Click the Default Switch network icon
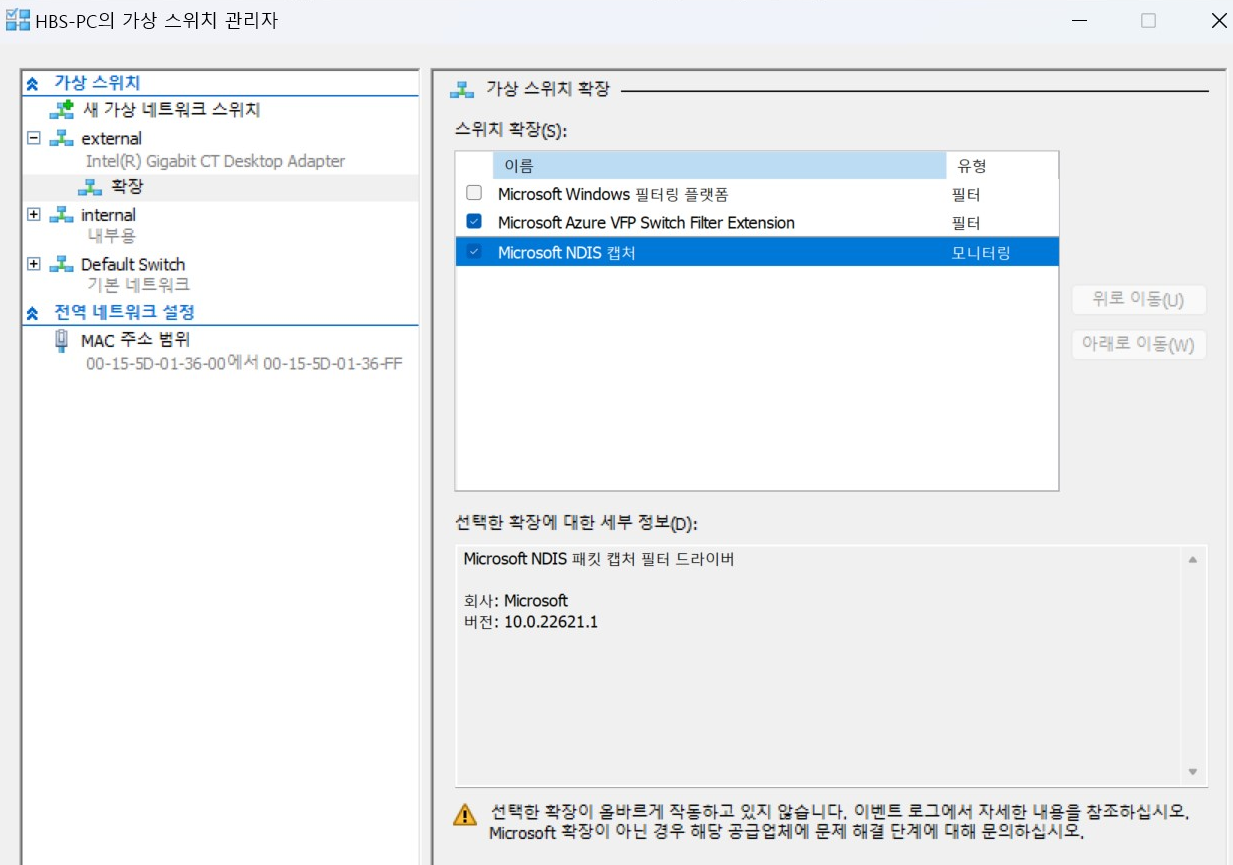Image resolution: width=1233 pixels, height=865 pixels. pos(61,264)
